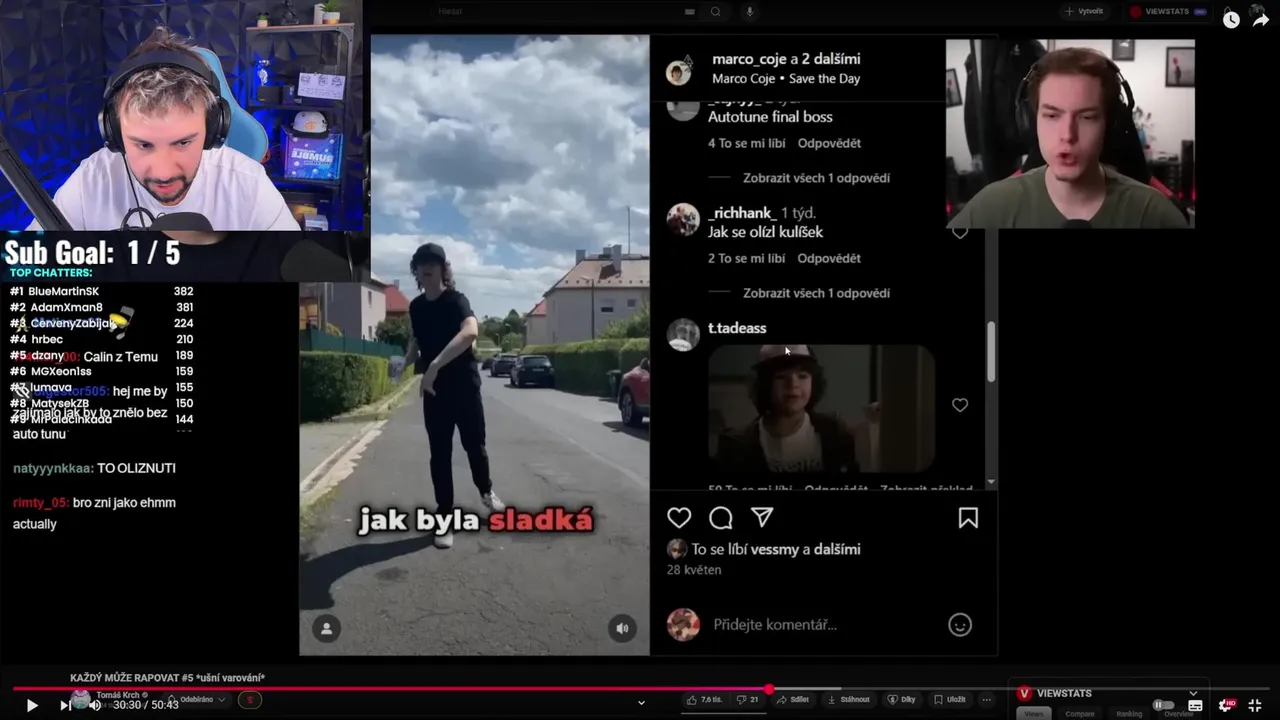Exit fullscreen mode
The width and height of the screenshot is (1280, 720).
pos(1255,705)
